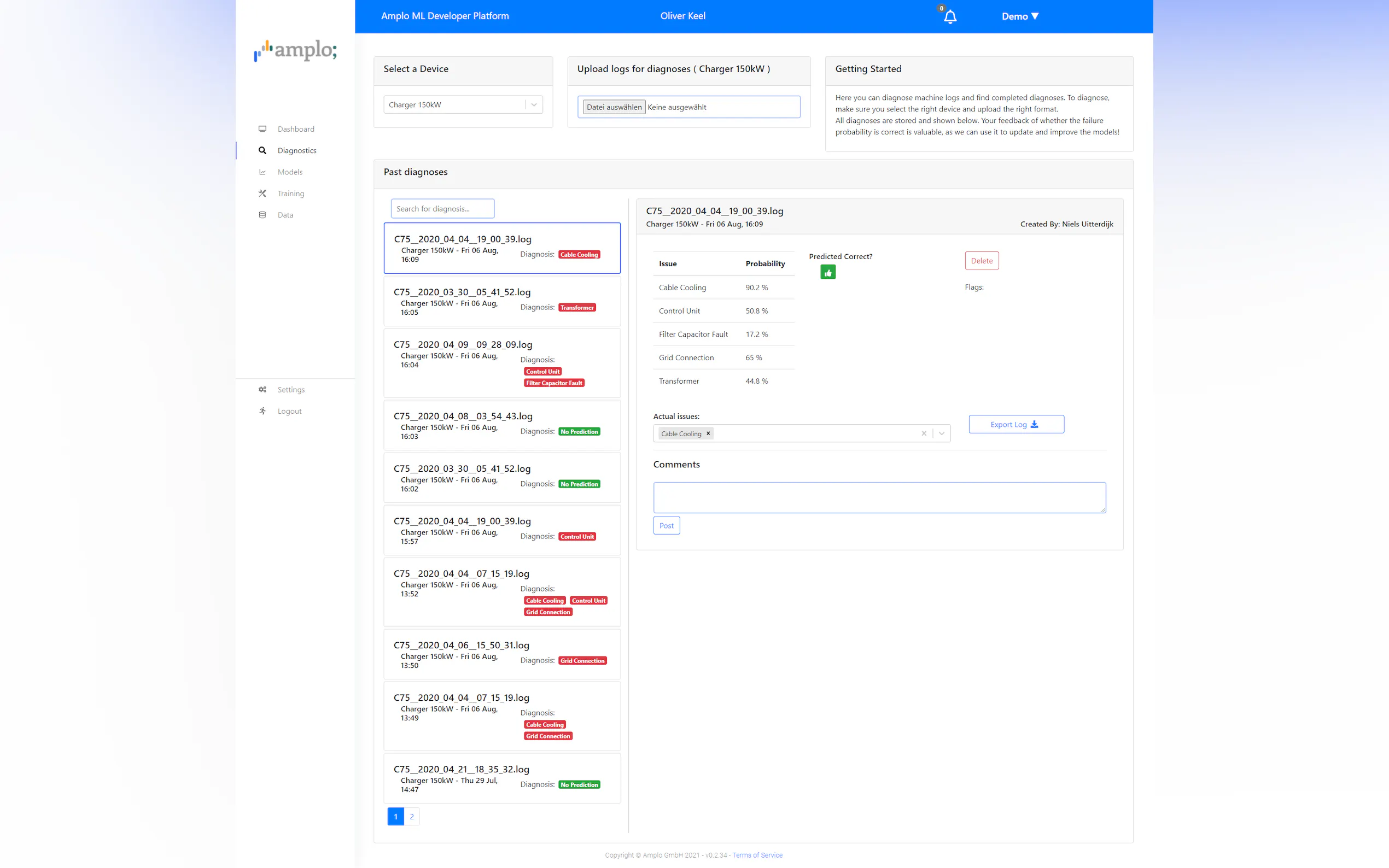
Task: Click the Search for diagnosis field
Action: click(442, 208)
